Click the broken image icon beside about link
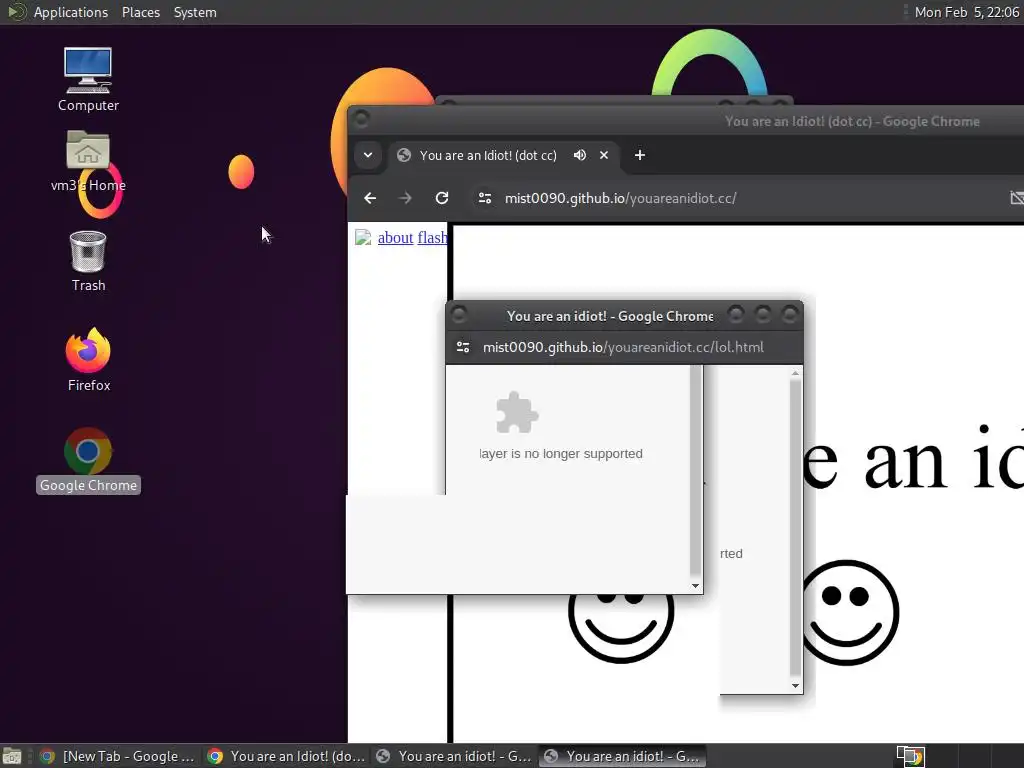 (363, 238)
